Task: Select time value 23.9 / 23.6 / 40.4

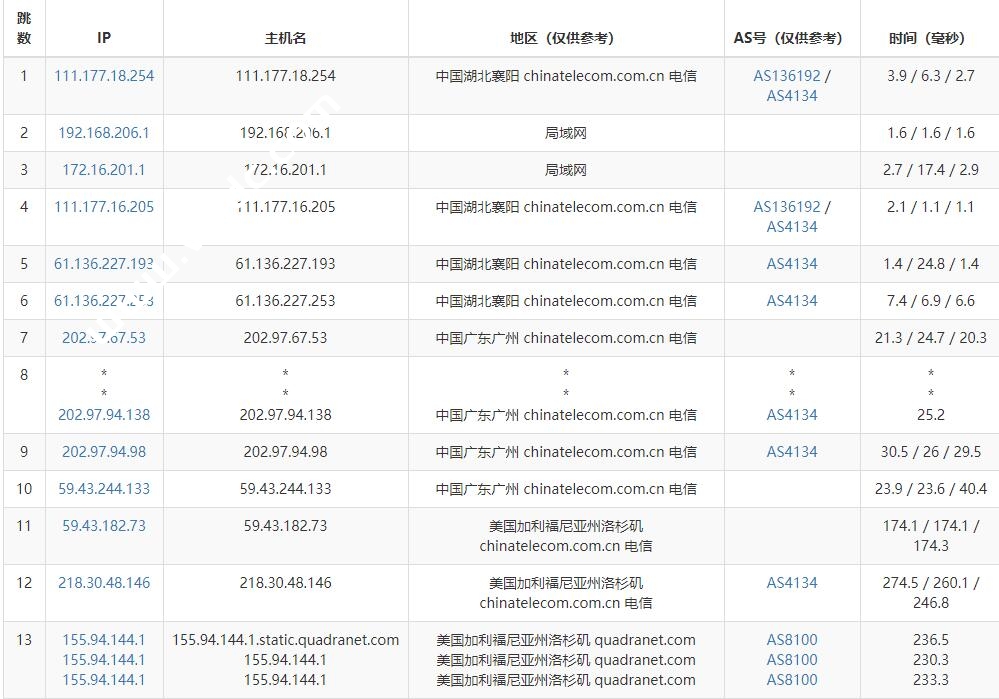Action: pos(931,489)
